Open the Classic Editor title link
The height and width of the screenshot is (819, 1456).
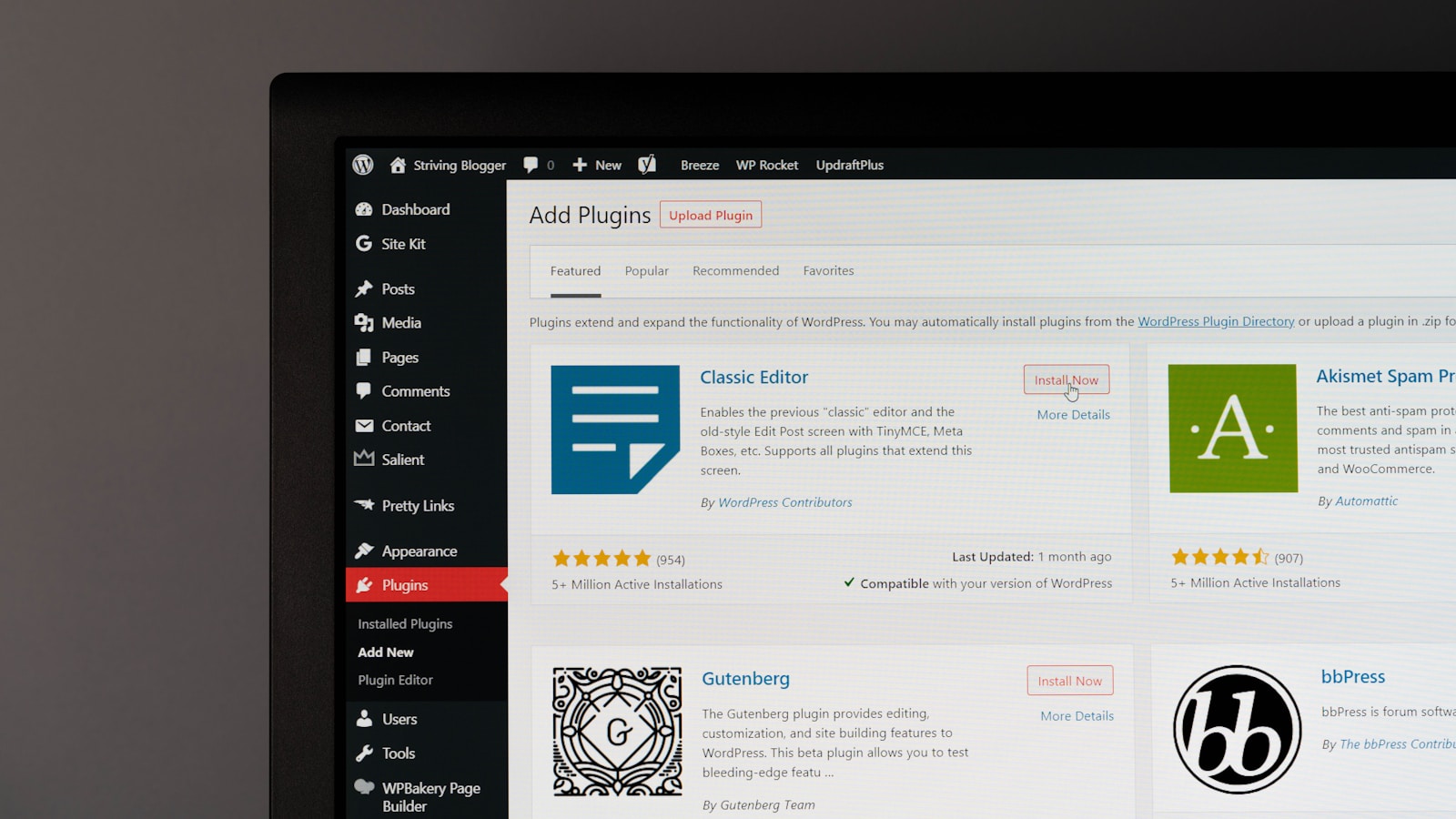[x=754, y=377]
